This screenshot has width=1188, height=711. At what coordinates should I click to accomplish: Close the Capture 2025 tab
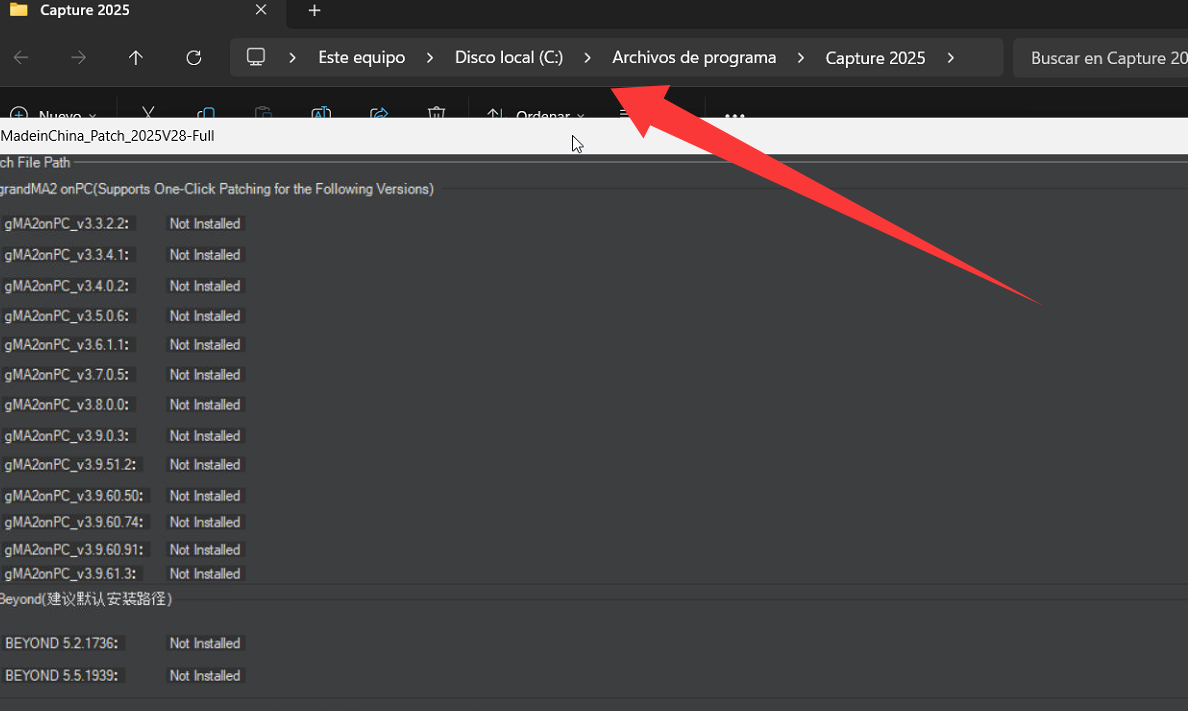pos(261,10)
